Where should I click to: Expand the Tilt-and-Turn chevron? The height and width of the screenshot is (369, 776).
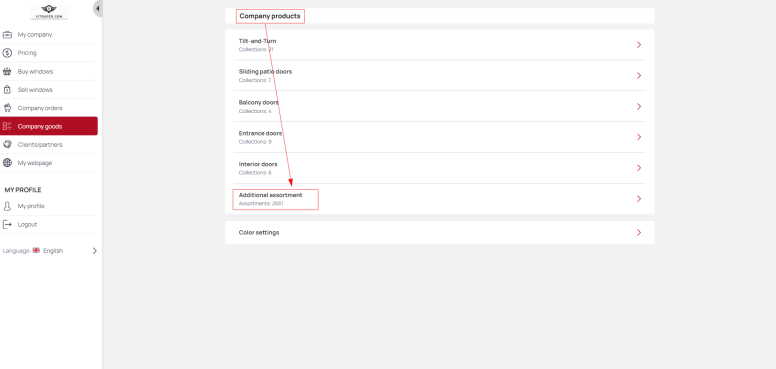click(x=639, y=45)
